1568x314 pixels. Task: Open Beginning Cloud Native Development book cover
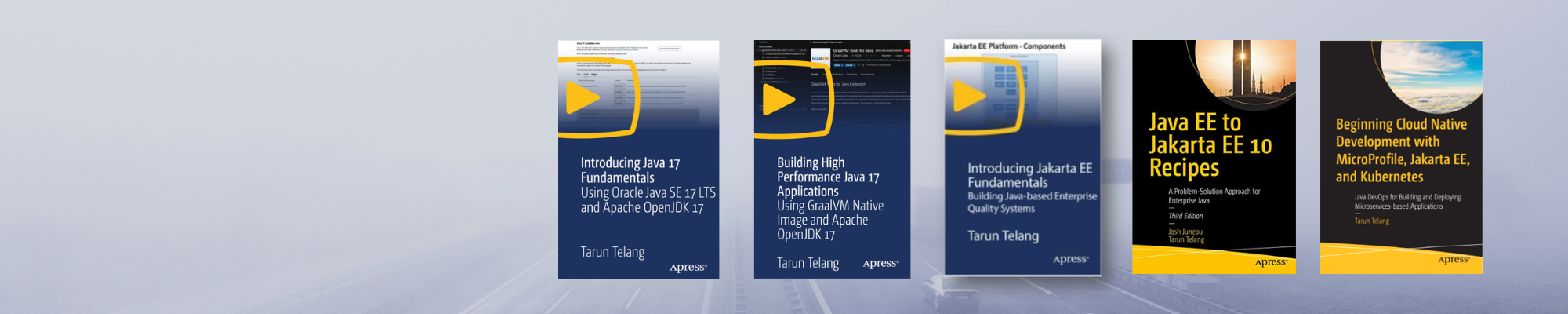coord(1401,157)
